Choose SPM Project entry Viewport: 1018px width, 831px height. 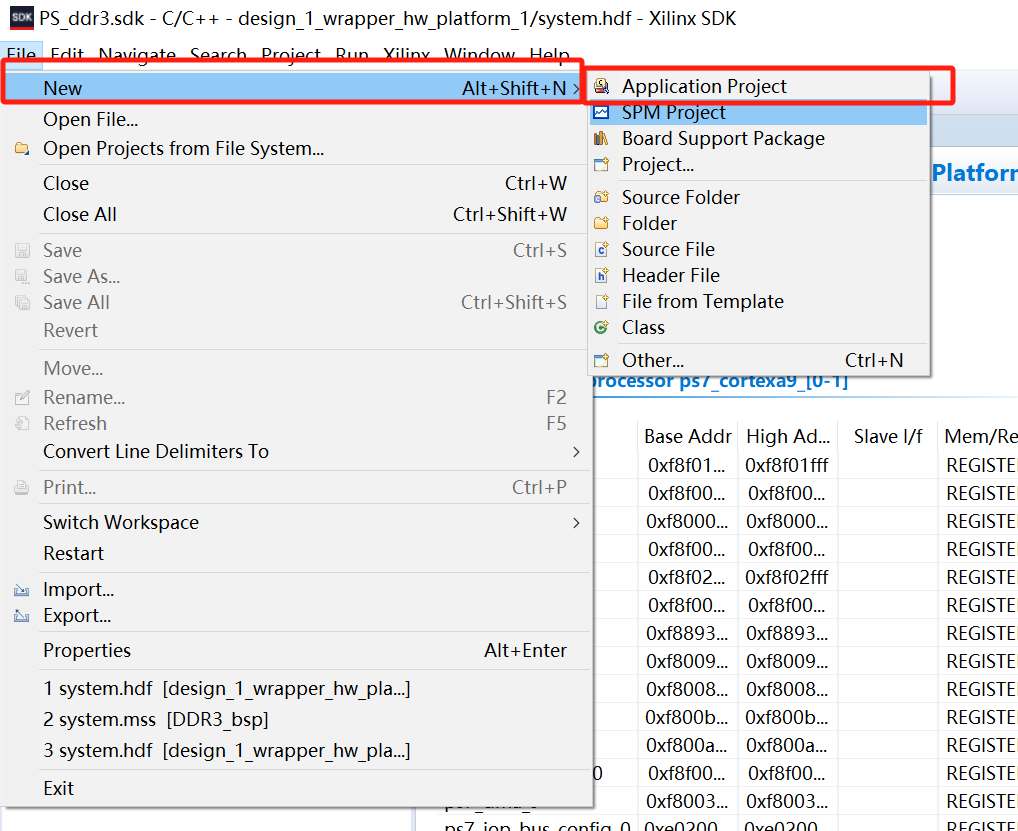760,112
